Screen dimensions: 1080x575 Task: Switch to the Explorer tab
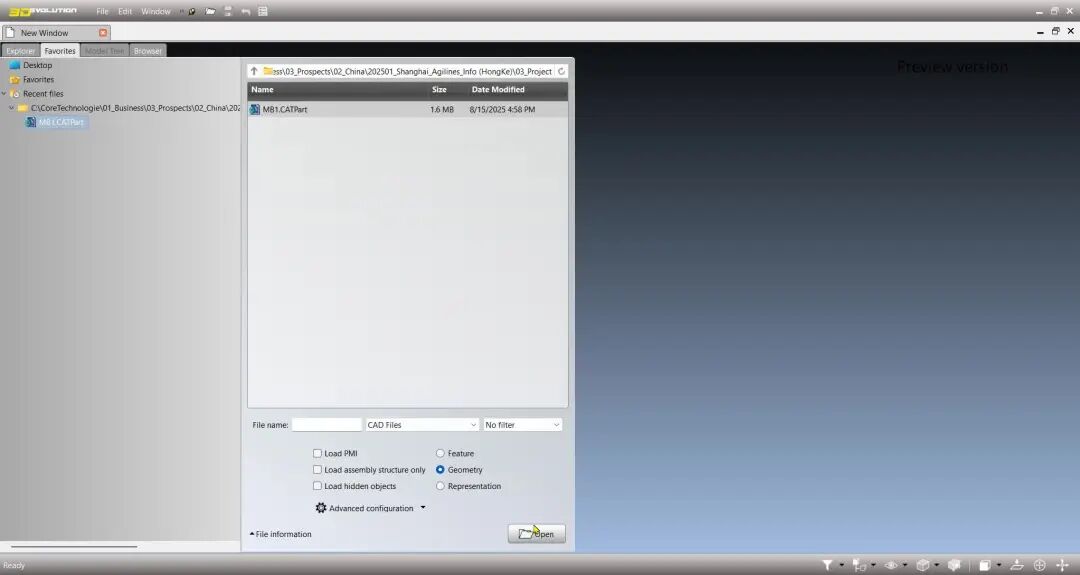(20, 51)
